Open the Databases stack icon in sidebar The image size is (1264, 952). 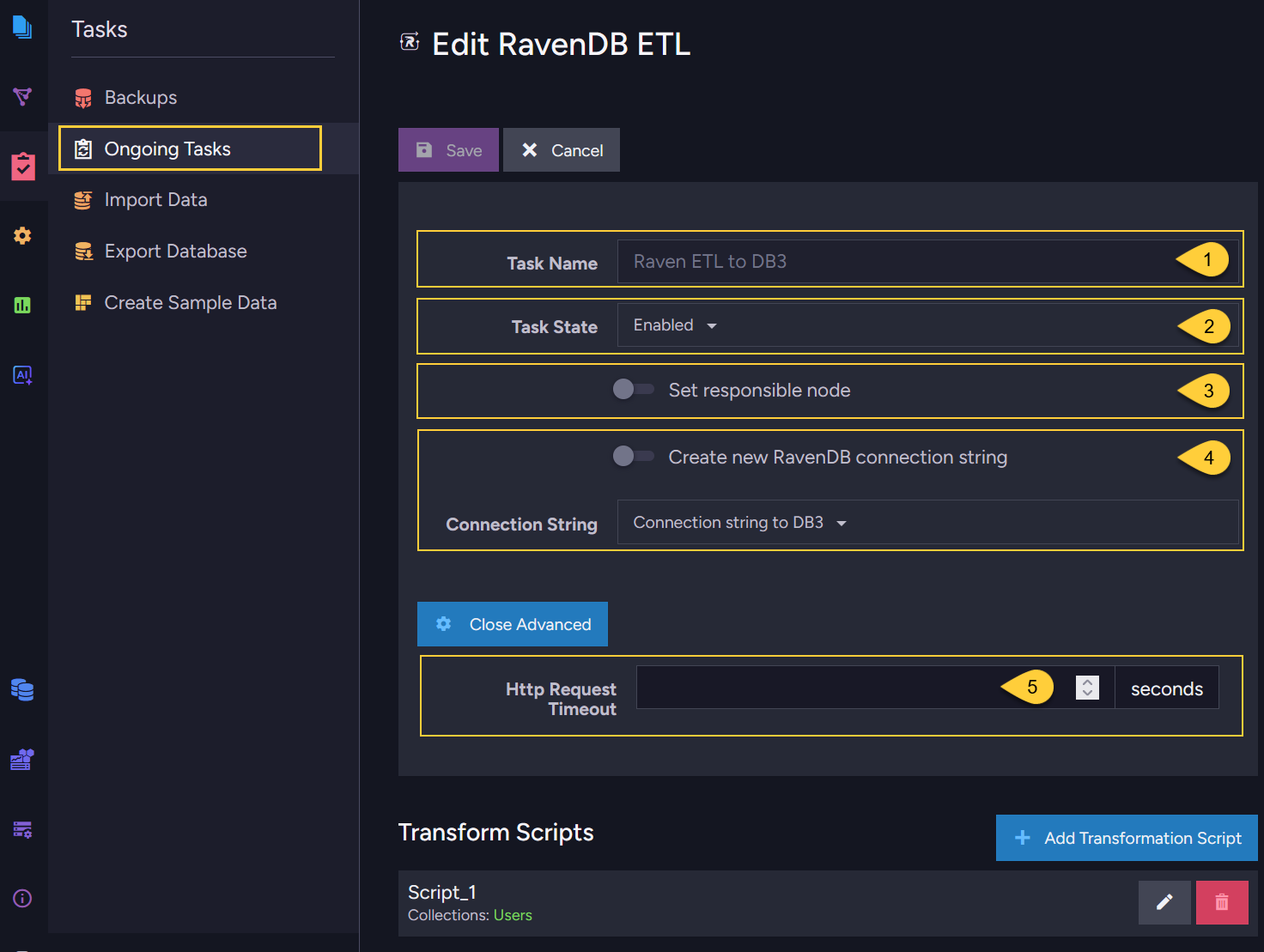click(22, 689)
